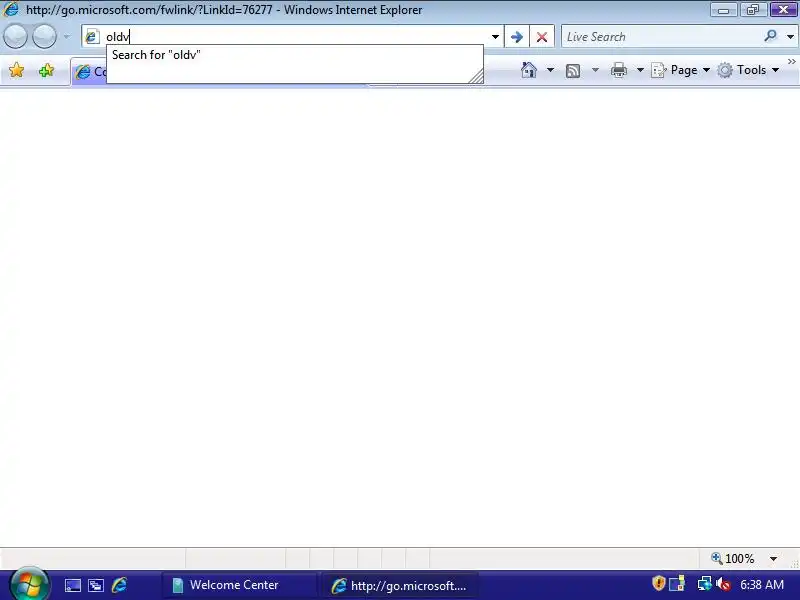The width and height of the screenshot is (800, 600).
Task: Select the current browser tab
Action: [90, 72]
